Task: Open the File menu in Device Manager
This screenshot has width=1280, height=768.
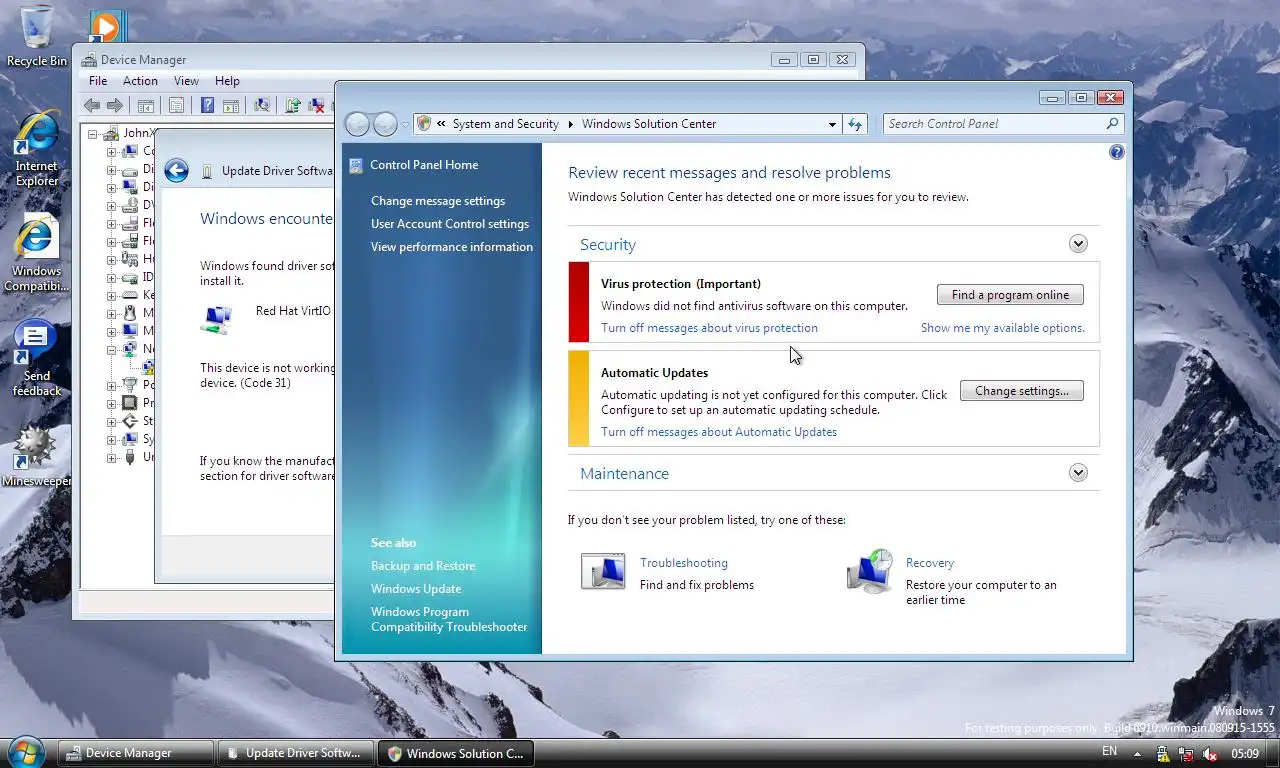Action: coord(98,81)
